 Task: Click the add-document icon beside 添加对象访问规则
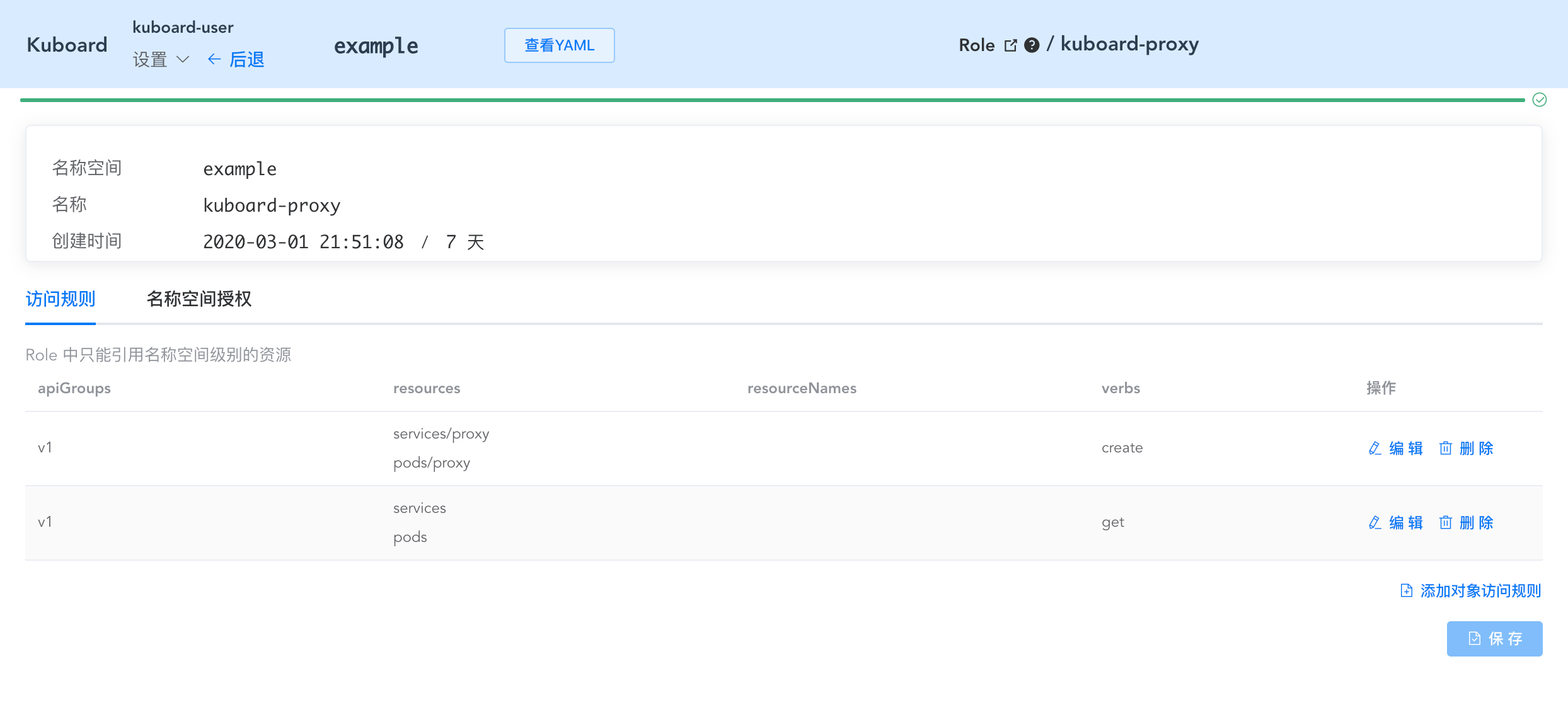point(1407,590)
